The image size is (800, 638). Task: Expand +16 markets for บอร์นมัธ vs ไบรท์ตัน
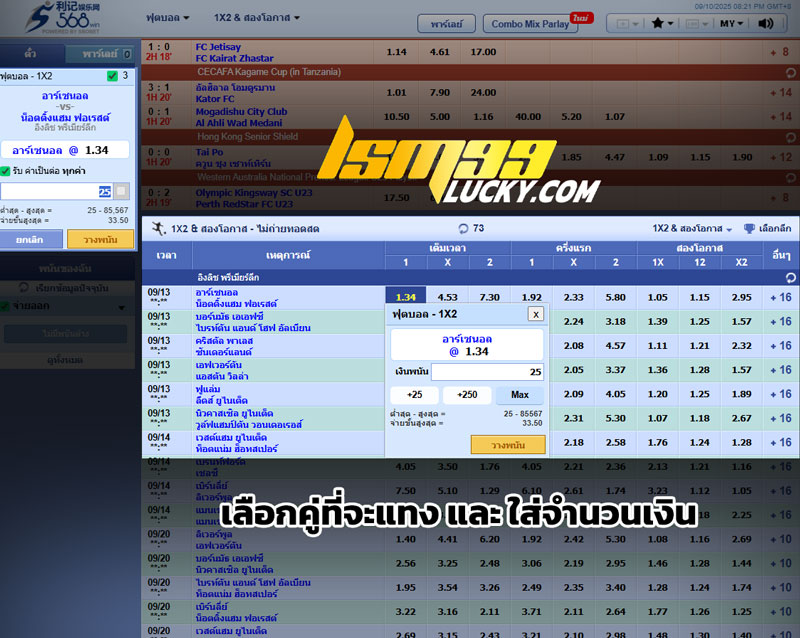781,322
